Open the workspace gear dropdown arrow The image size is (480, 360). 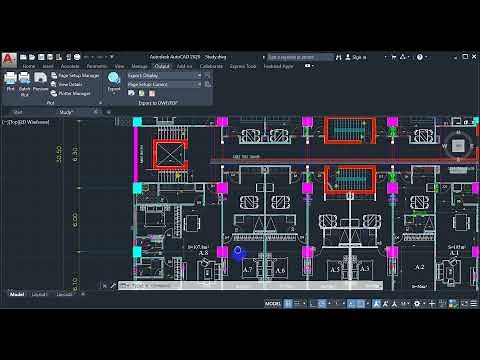pyautogui.click(x=424, y=304)
